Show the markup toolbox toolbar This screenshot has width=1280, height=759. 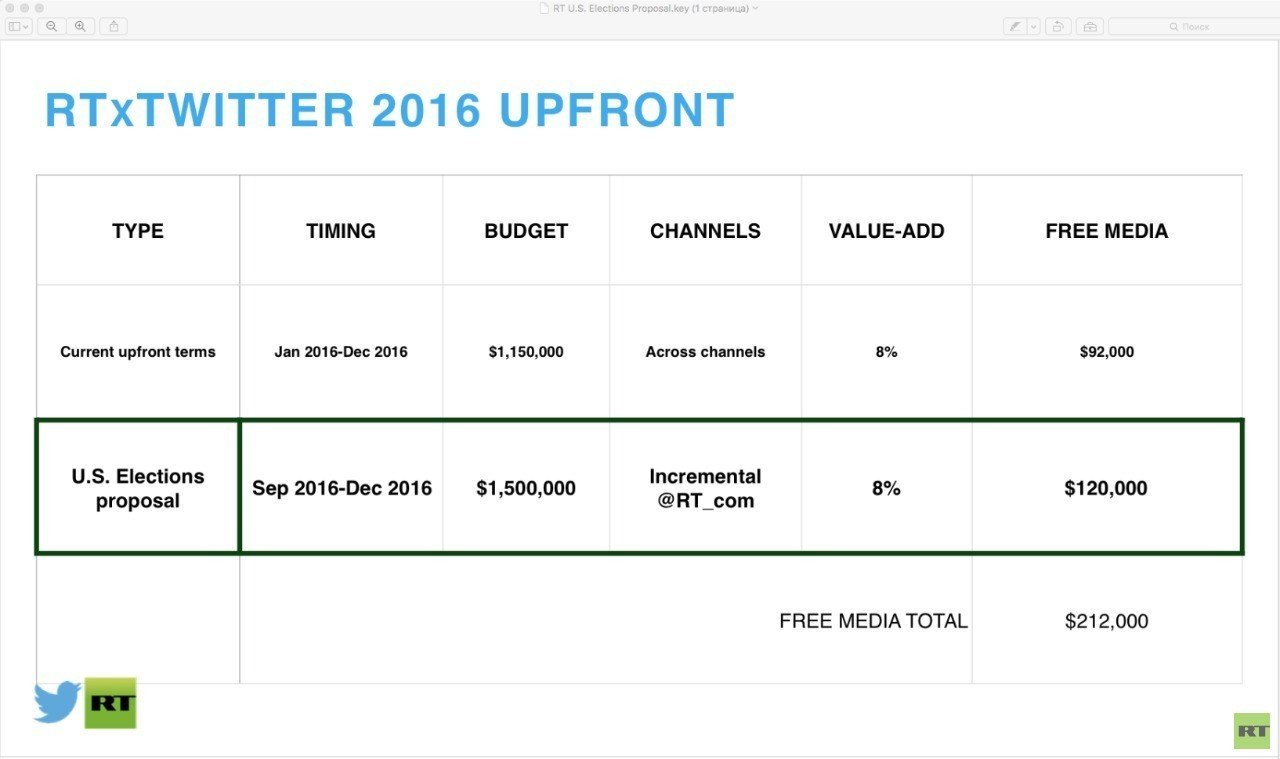pos(1090,26)
